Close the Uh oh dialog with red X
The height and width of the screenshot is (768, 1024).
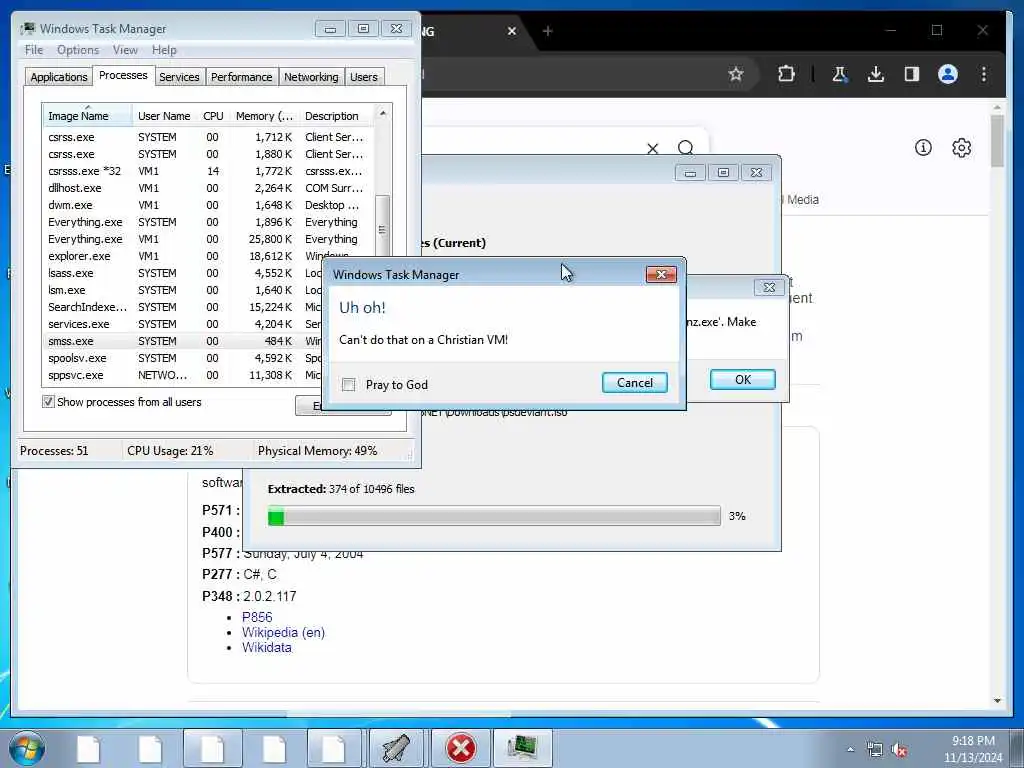coord(661,274)
